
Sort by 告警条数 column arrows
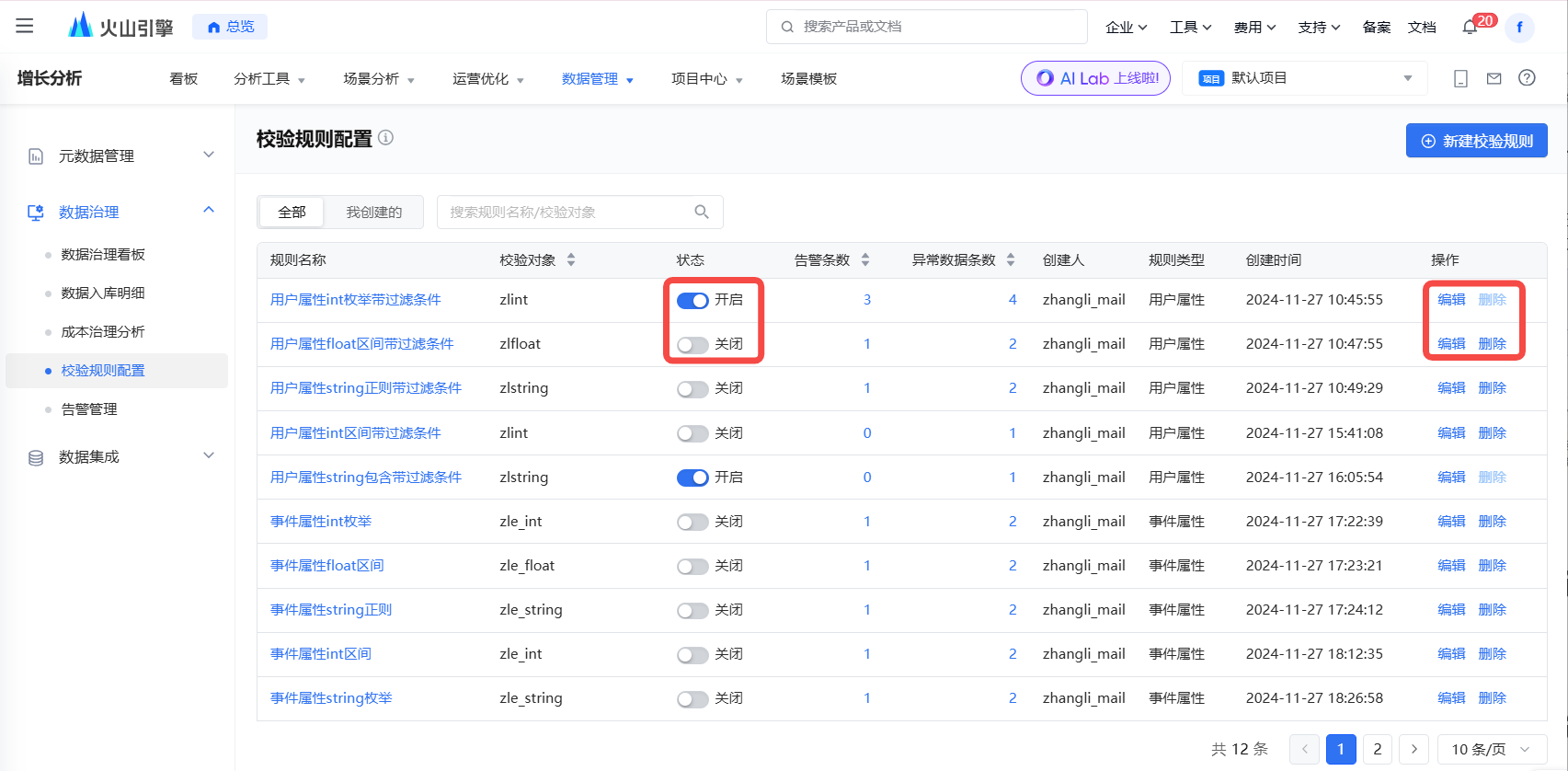pos(865,259)
